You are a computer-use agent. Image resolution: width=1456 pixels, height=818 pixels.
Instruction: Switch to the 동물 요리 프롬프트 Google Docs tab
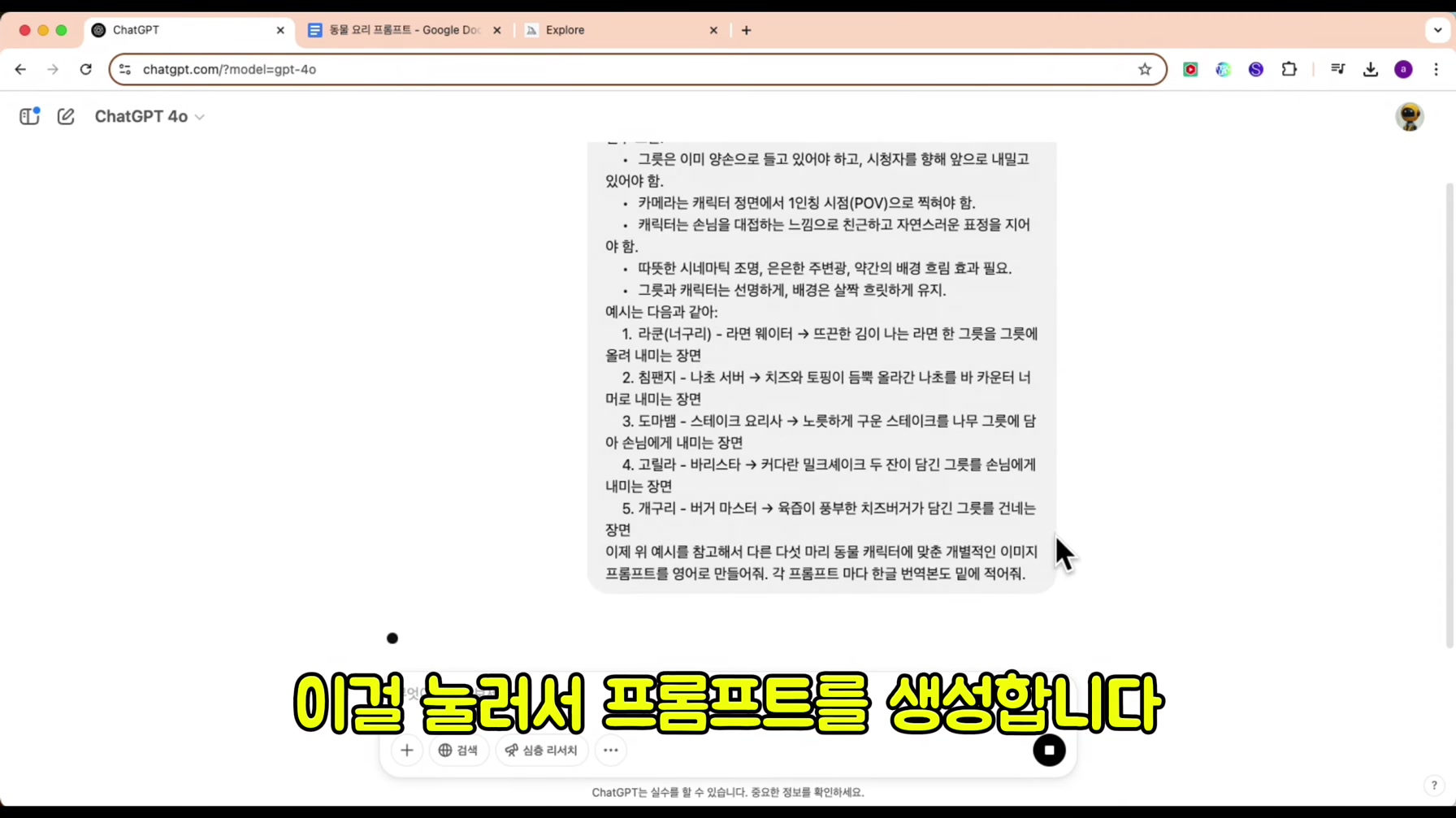coord(404,30)
